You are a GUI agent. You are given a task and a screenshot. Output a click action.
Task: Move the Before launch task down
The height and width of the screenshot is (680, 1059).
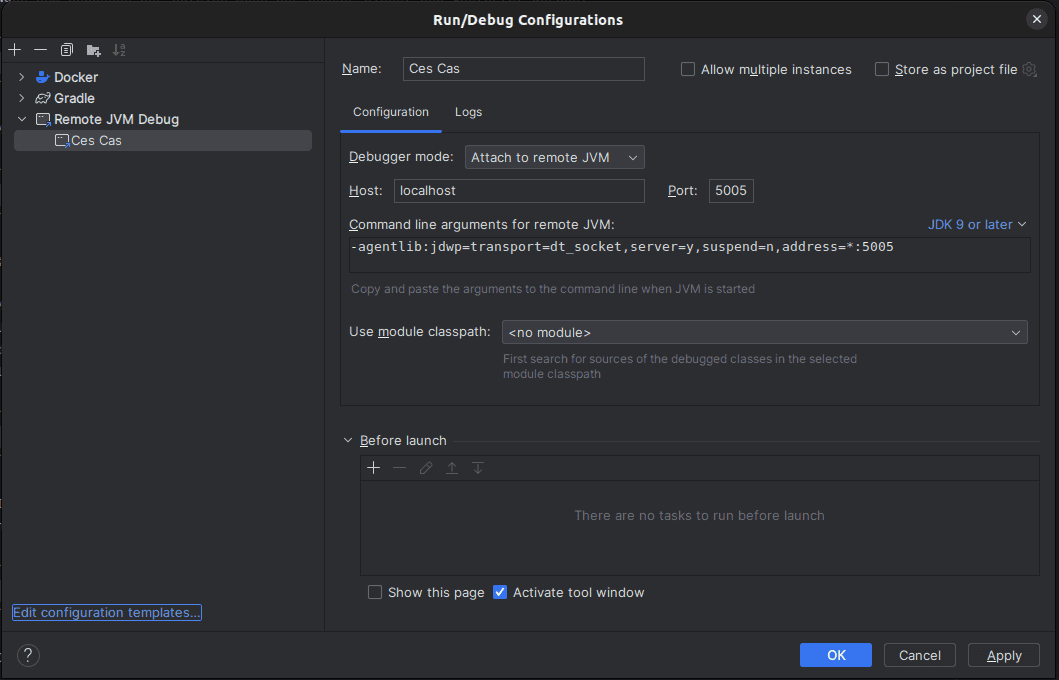point(477,468)
